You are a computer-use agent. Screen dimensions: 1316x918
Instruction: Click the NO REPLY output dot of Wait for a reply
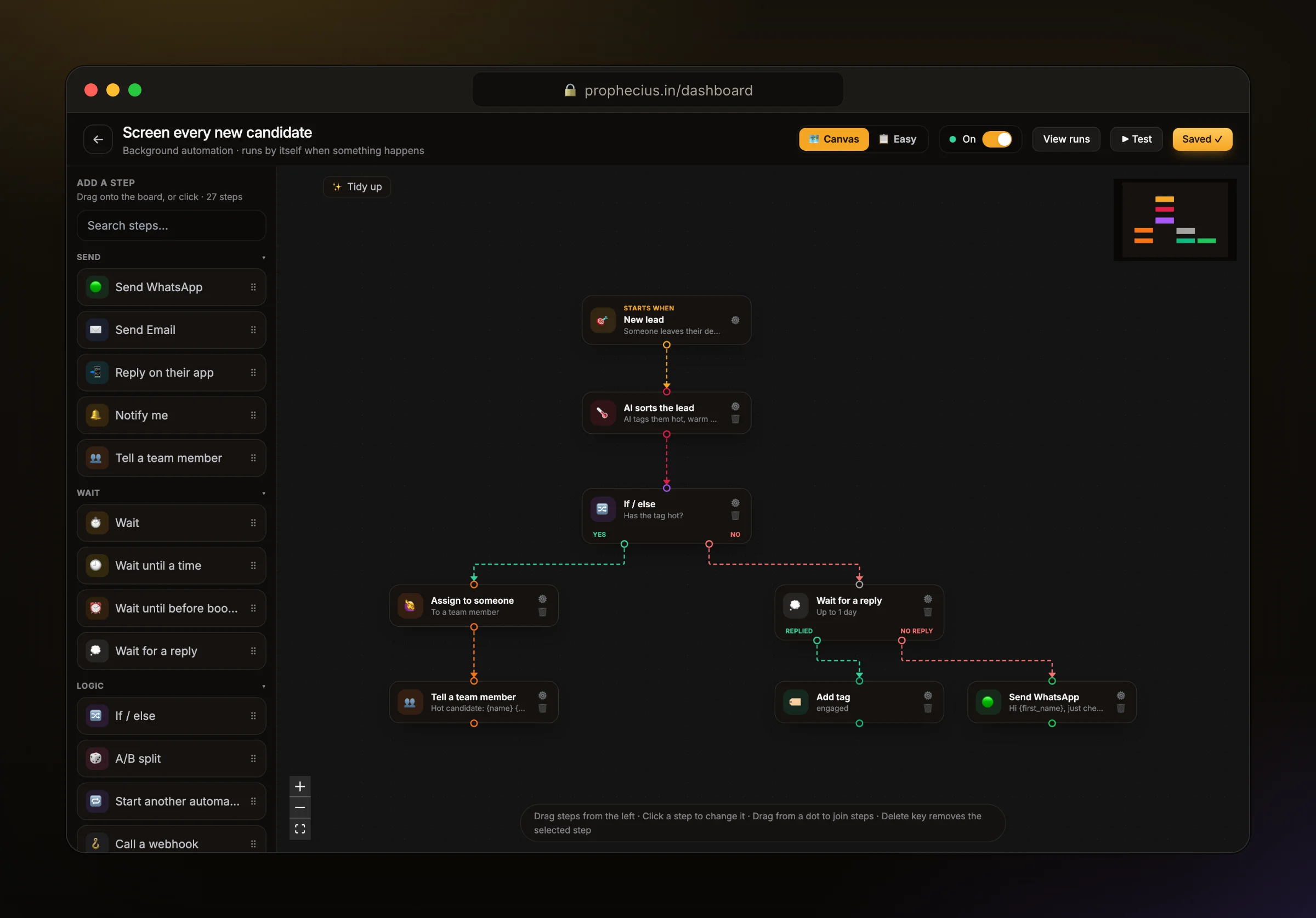901,641
